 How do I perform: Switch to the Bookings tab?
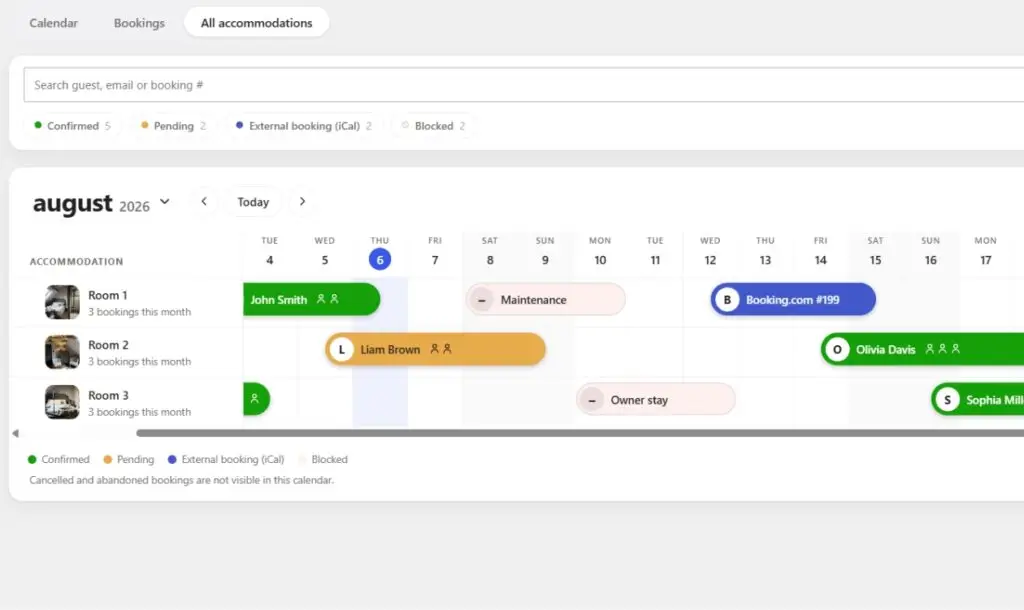click(x=139, y=23)
